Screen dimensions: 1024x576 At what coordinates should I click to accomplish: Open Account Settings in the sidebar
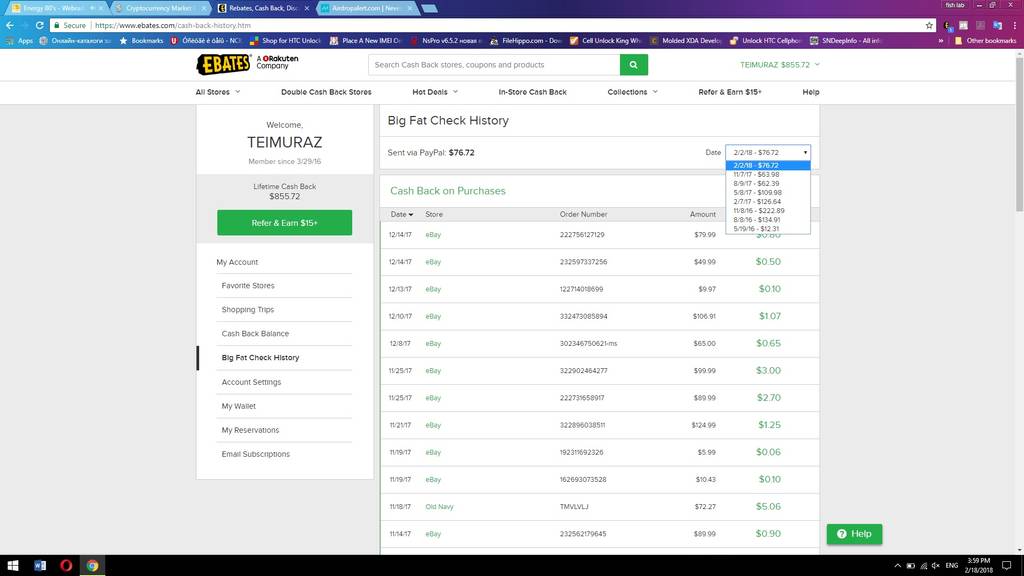[x=251, y=382]
